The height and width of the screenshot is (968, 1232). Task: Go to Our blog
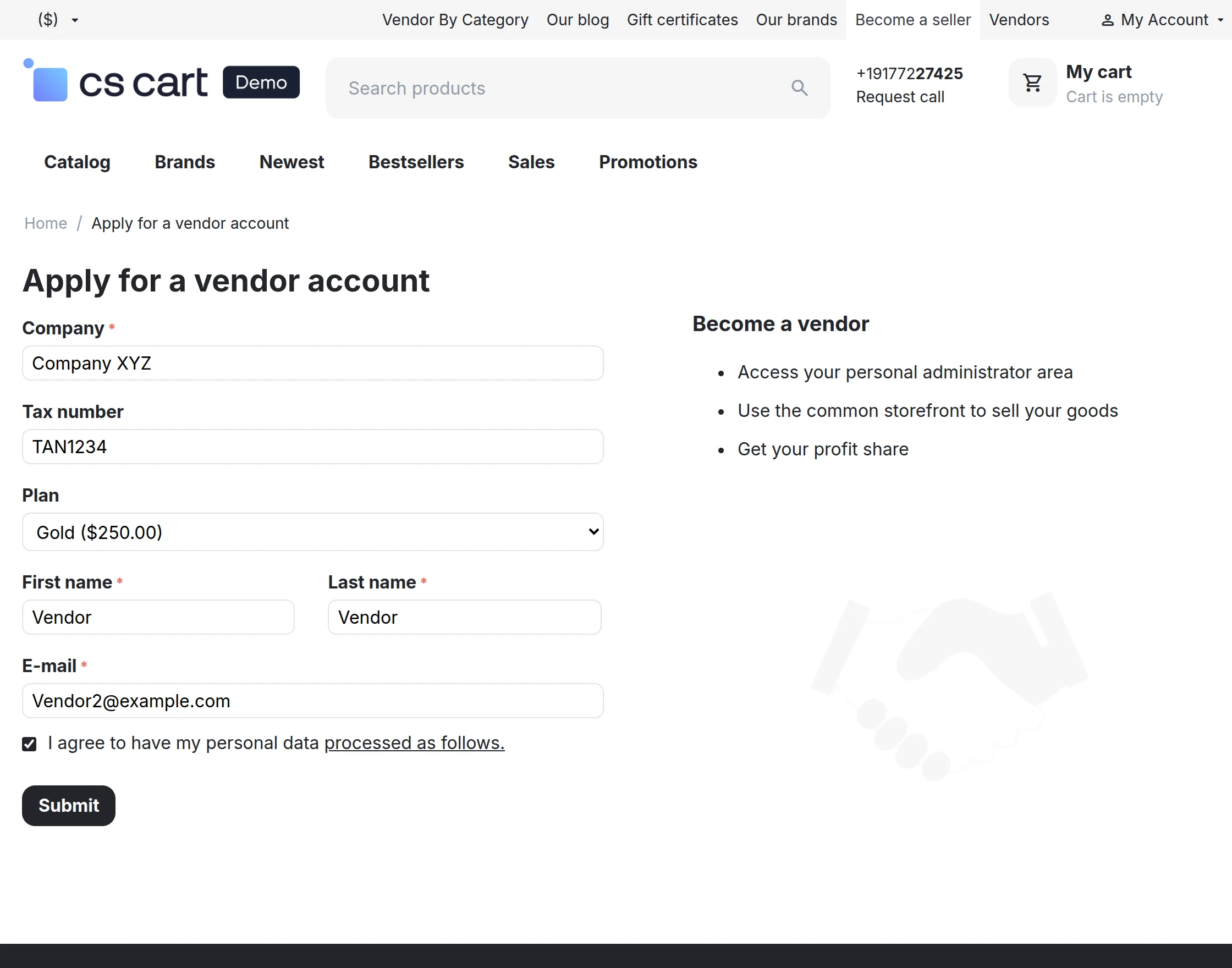tap(577, 20)
